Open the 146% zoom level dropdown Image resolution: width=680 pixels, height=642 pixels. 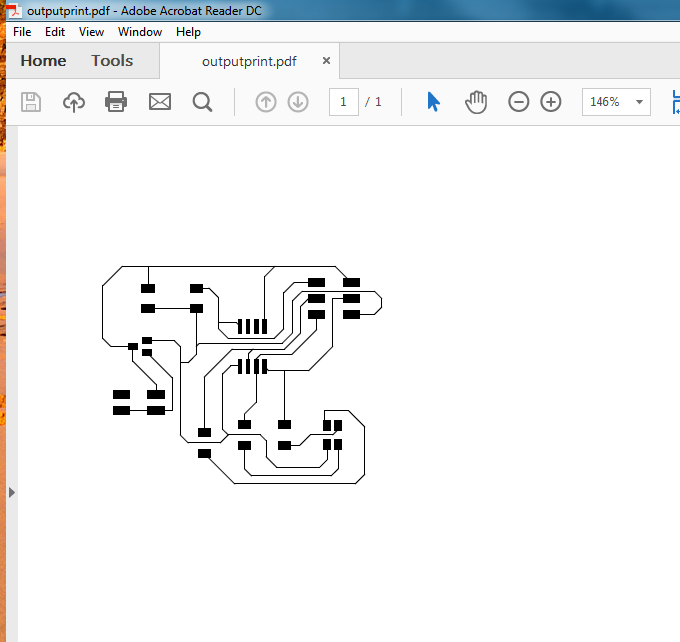coord(616,102)
